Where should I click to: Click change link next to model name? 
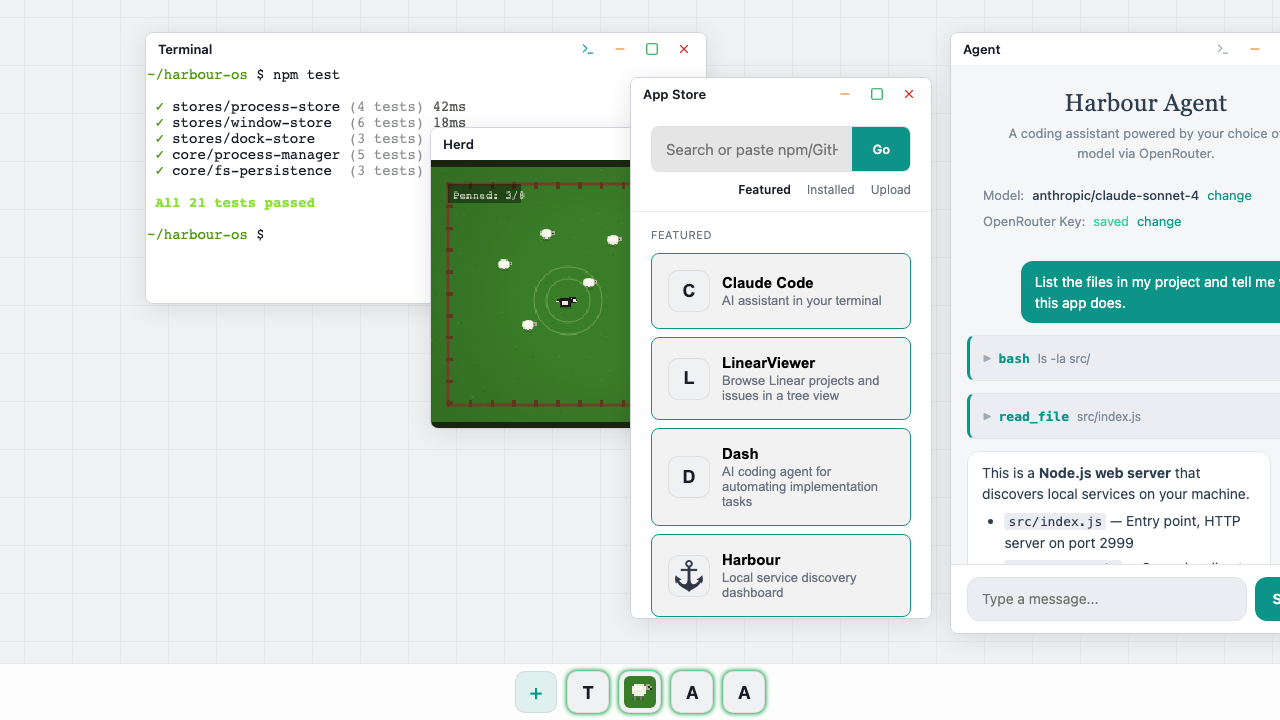[1229, 196]
